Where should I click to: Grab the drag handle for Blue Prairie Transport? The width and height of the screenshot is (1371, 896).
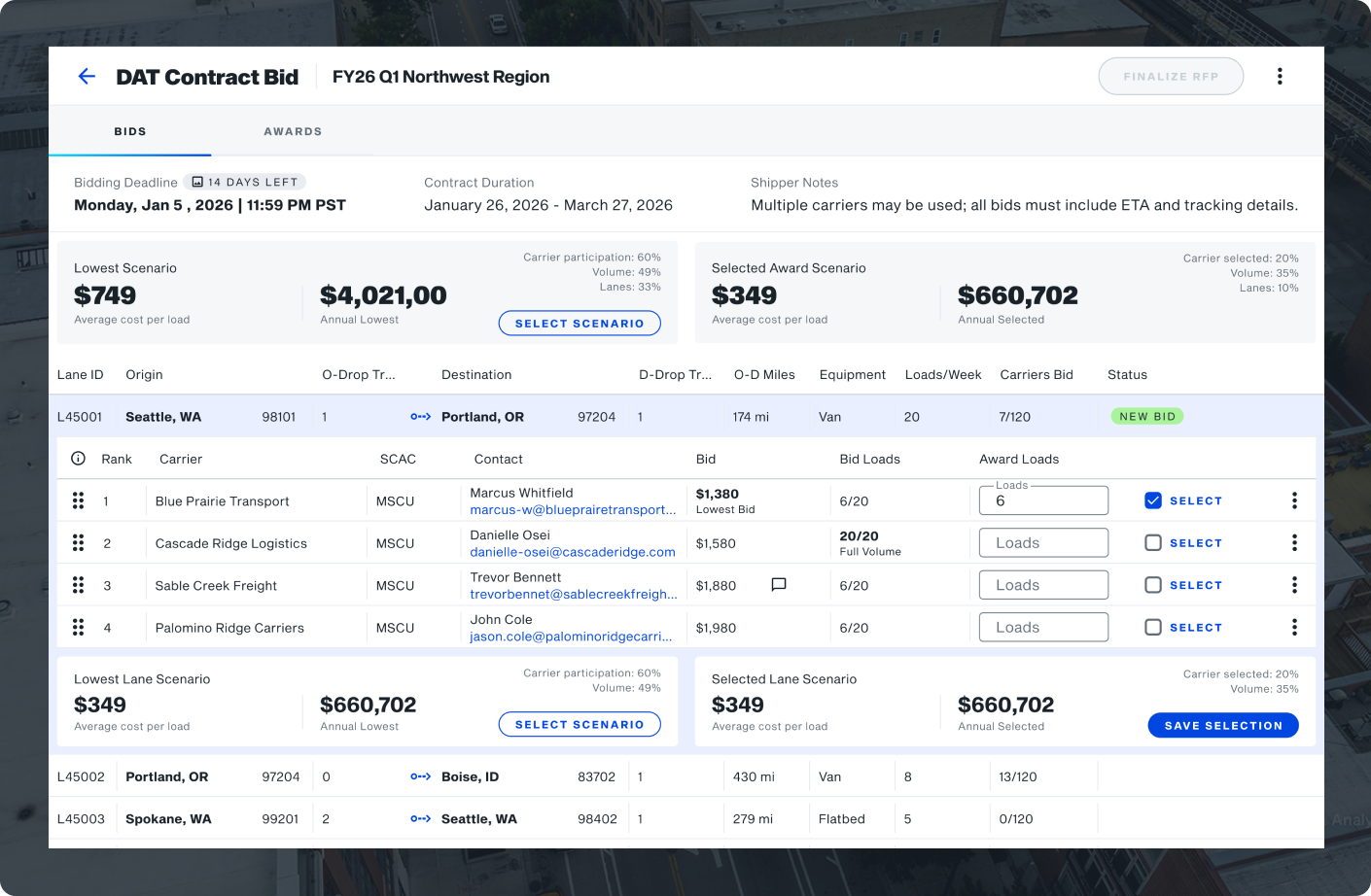click(78, 500)
